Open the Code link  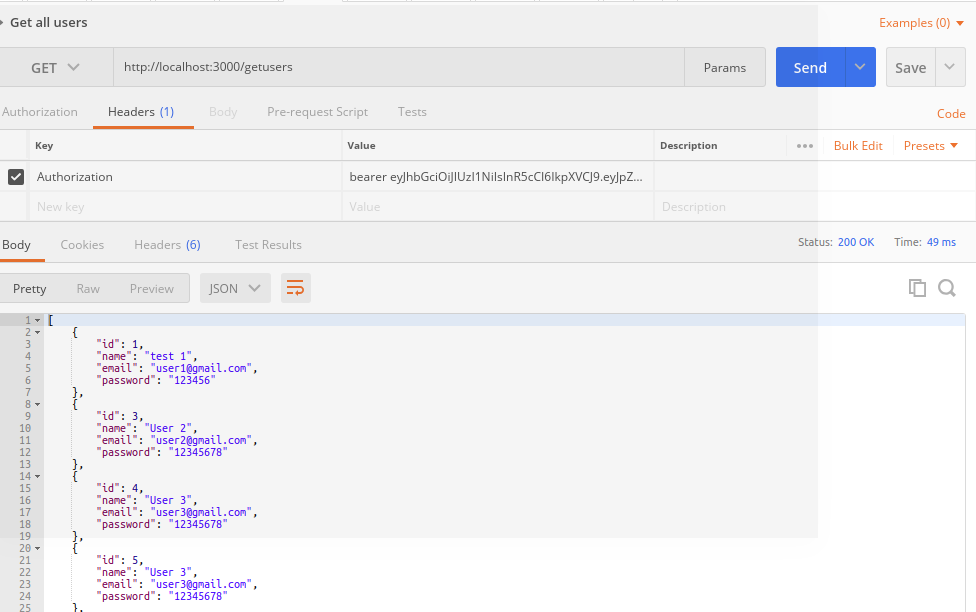[951, 113]
